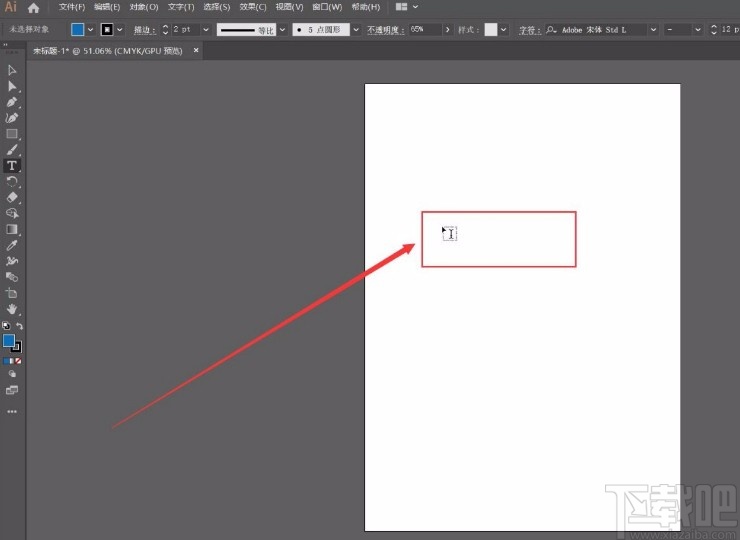Screen dimensions: 740x540
Task: Expand the arrange documents dropdown arrow
Action: [x=415, y=7]
